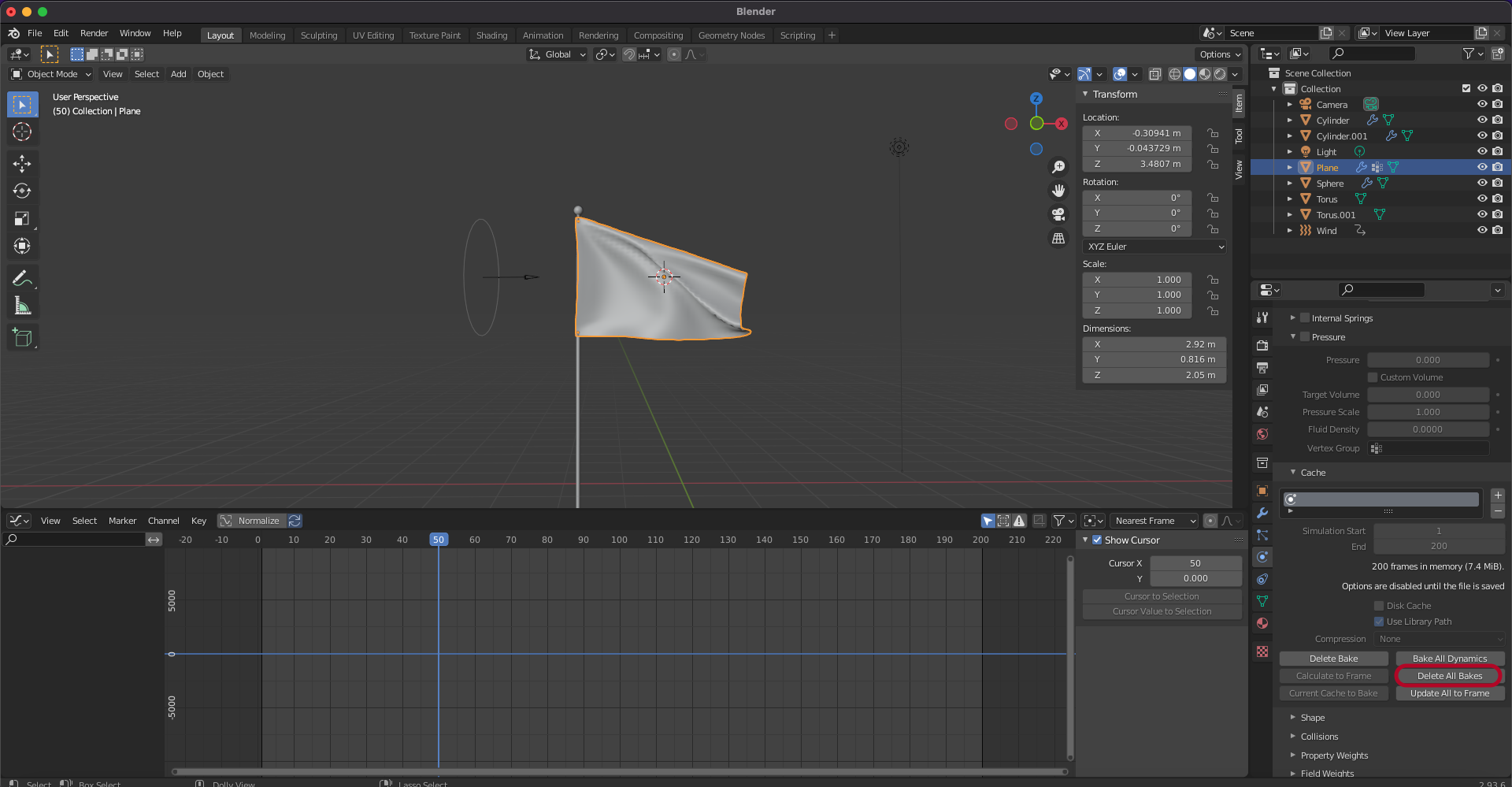Screen dimensions: 1512x787
Task: Activate the Annotate pencil tool
Action: (x=22, y=278)
